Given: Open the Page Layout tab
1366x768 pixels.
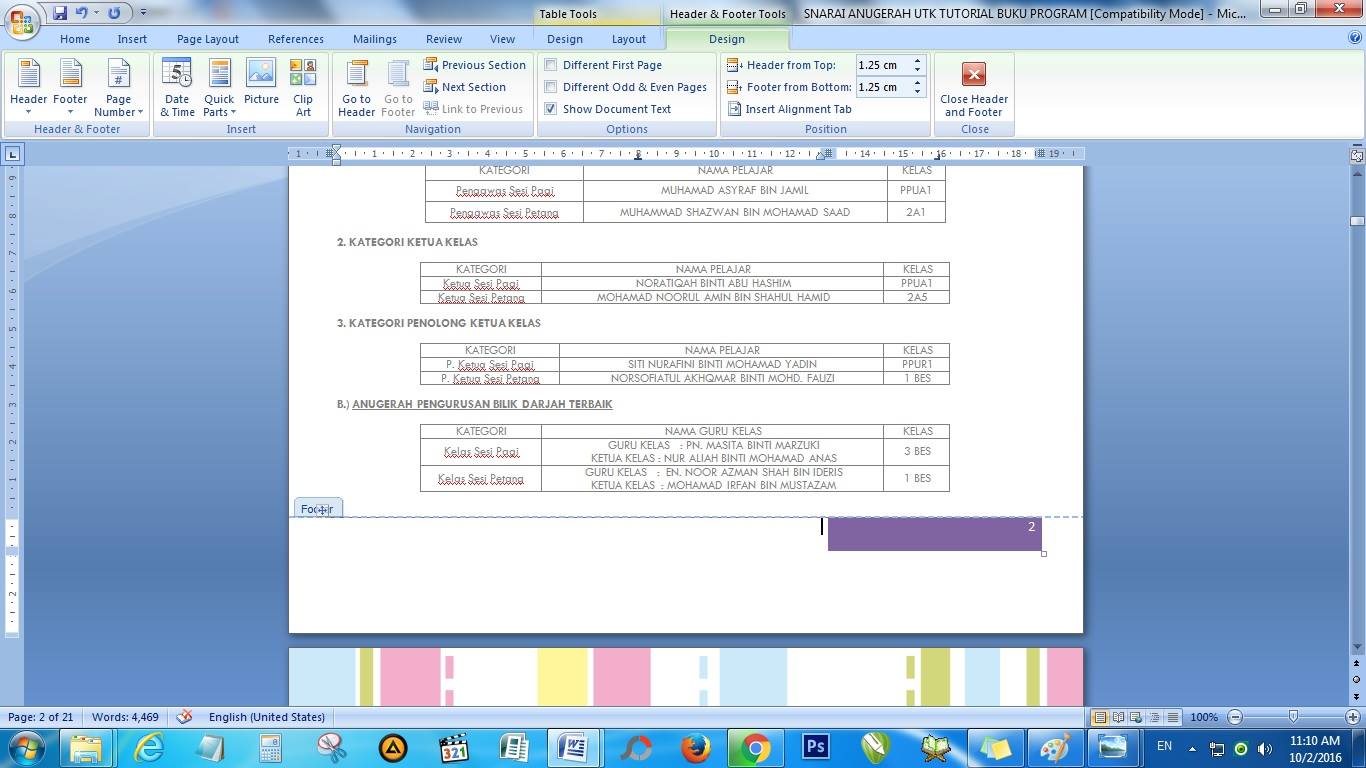Looking at the screenshot, I should coord(208,39).
